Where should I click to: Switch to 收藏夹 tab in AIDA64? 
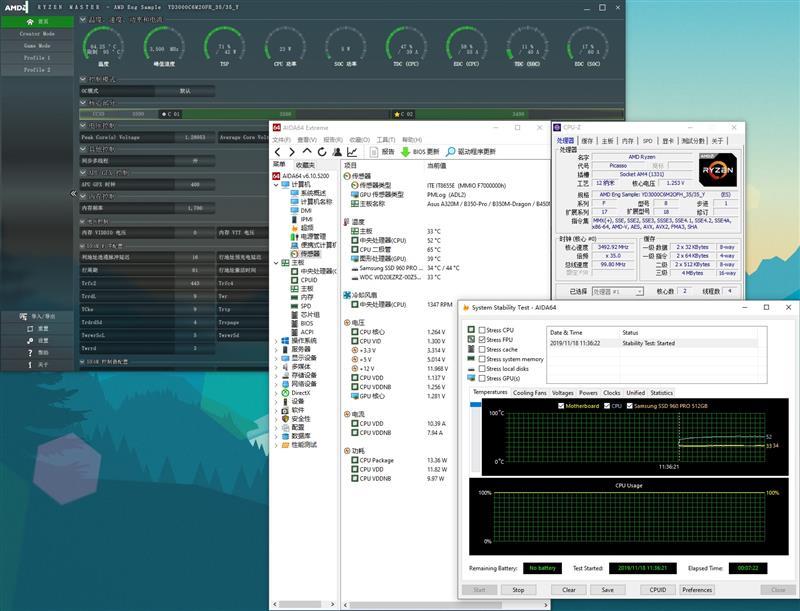305,165
